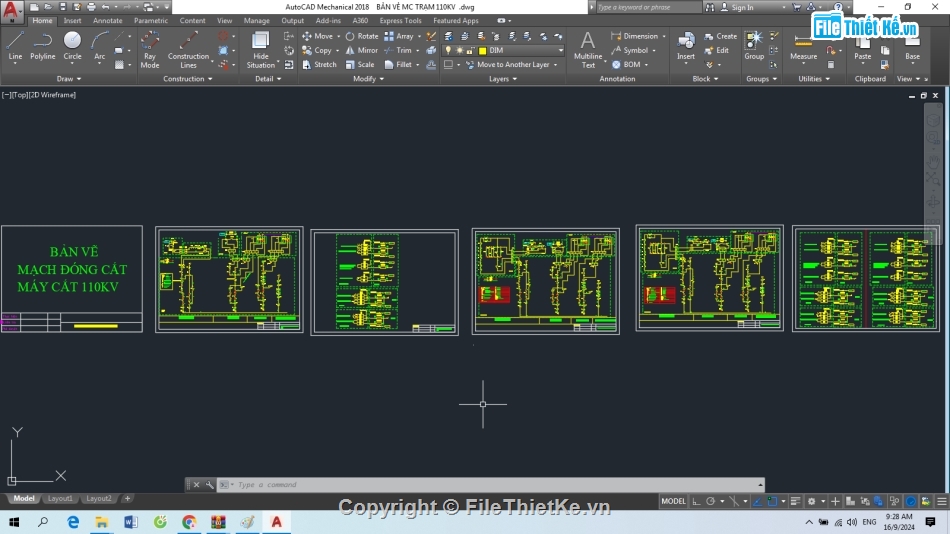Open the Express Tools tab
The image size is (950, 534).
[400, 21]
